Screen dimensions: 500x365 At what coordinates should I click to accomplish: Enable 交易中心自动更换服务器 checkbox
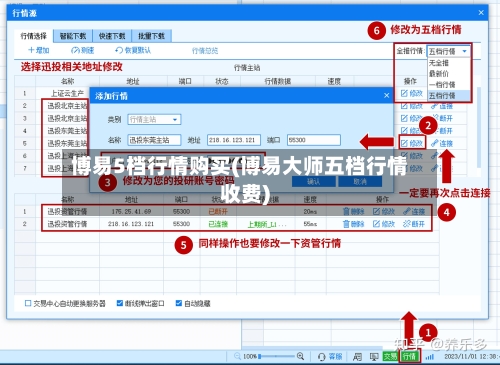28,303
